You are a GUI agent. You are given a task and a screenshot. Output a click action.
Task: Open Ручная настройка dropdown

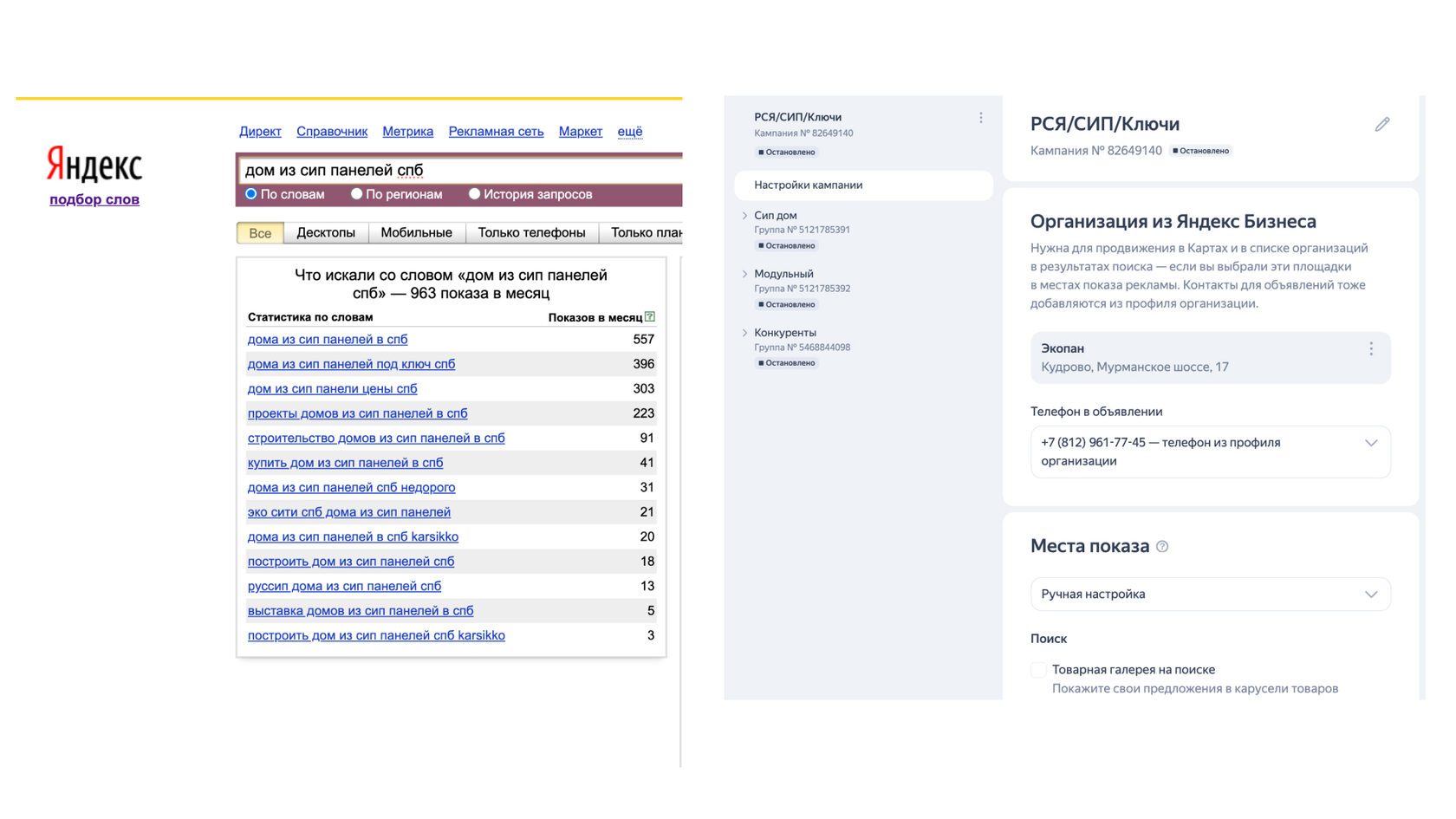(x=1210, y=595)
